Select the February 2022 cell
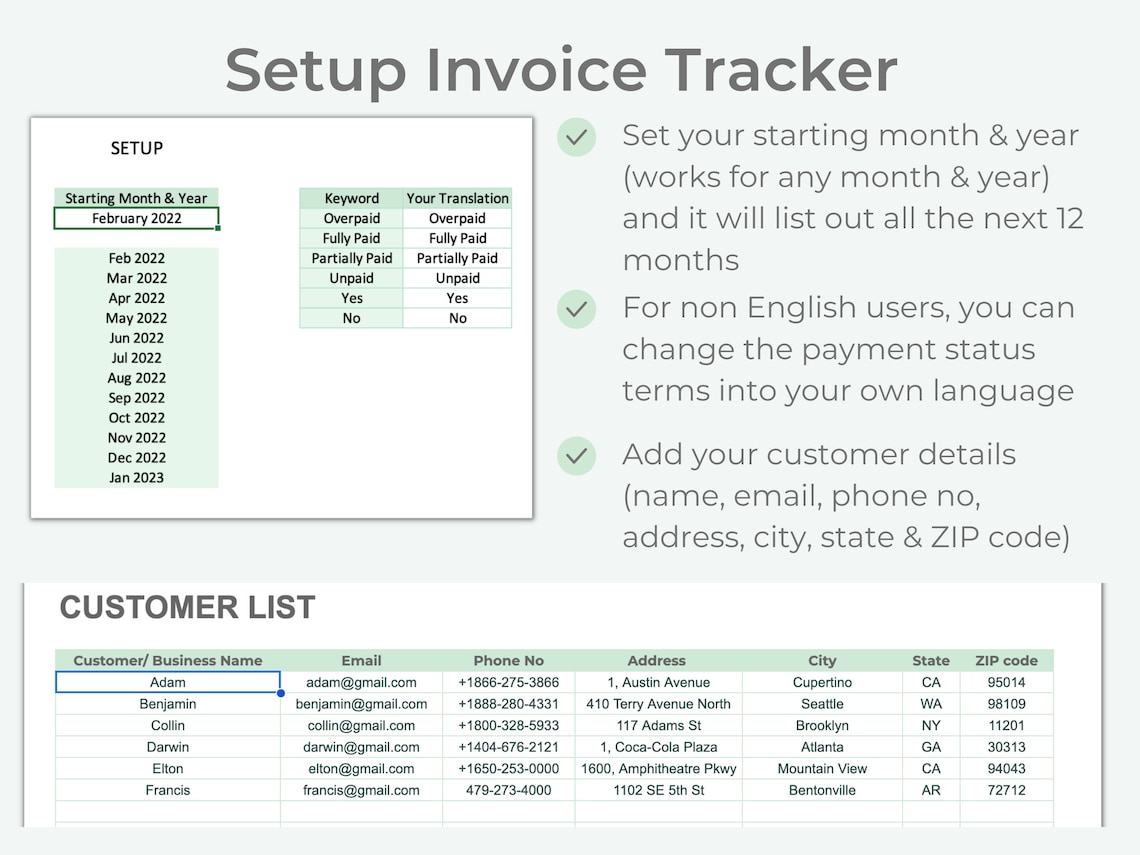Screen dimensions: 1140x855 click(136, 218)
